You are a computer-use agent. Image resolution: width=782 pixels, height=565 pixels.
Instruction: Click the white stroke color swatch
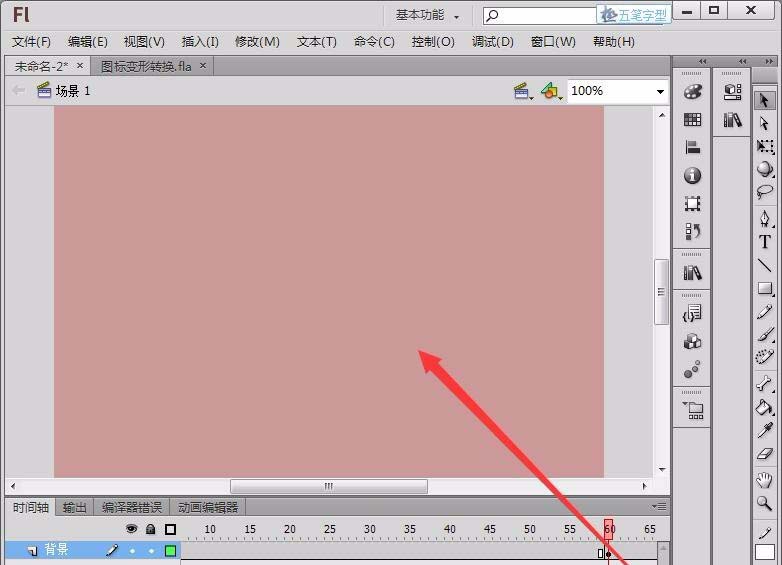coord(765,553)
